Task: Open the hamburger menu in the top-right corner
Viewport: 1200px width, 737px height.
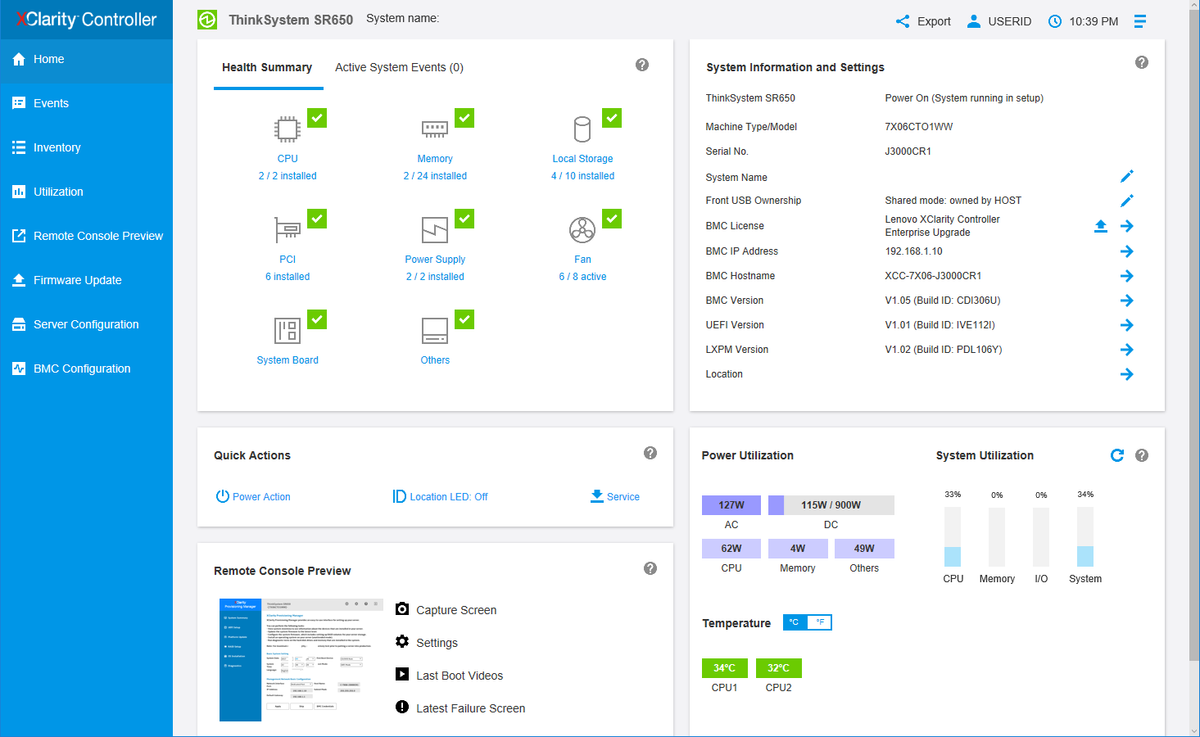Action: click(1140, 20)
